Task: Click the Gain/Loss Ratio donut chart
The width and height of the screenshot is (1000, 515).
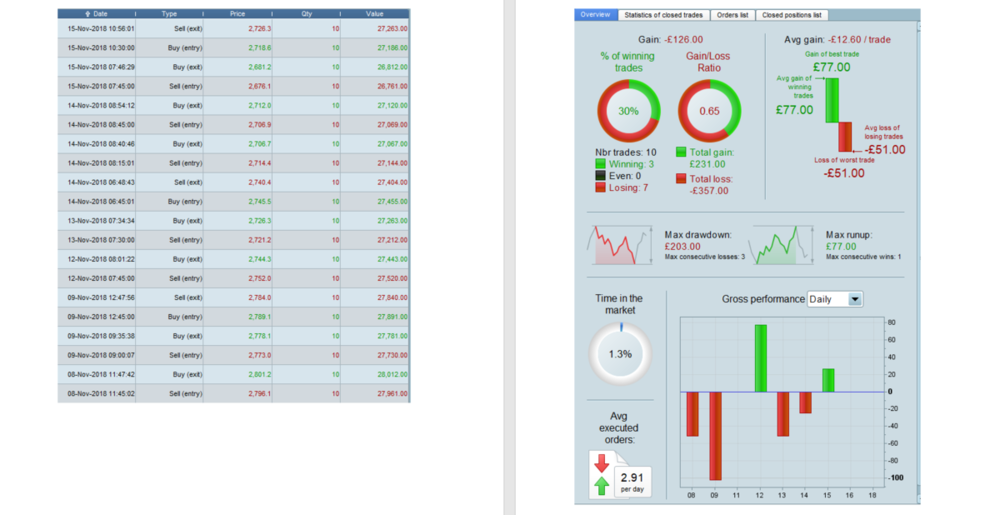Action: 709,111
